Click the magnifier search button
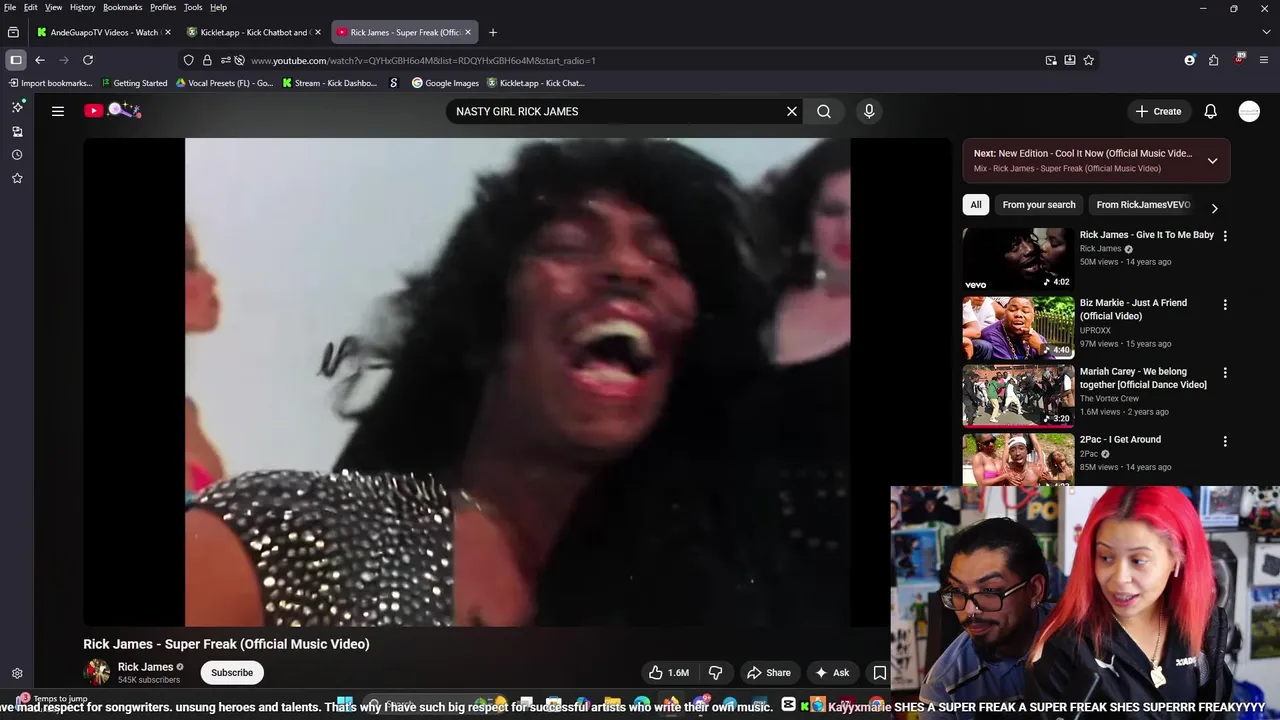 point(824,111)
